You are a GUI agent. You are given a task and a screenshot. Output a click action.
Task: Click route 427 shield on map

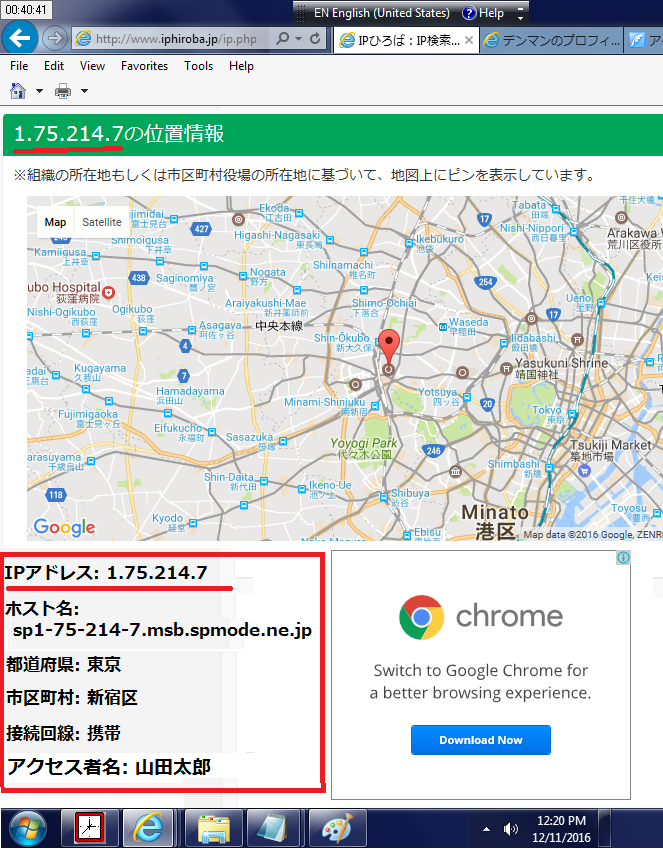pos(201,229)
